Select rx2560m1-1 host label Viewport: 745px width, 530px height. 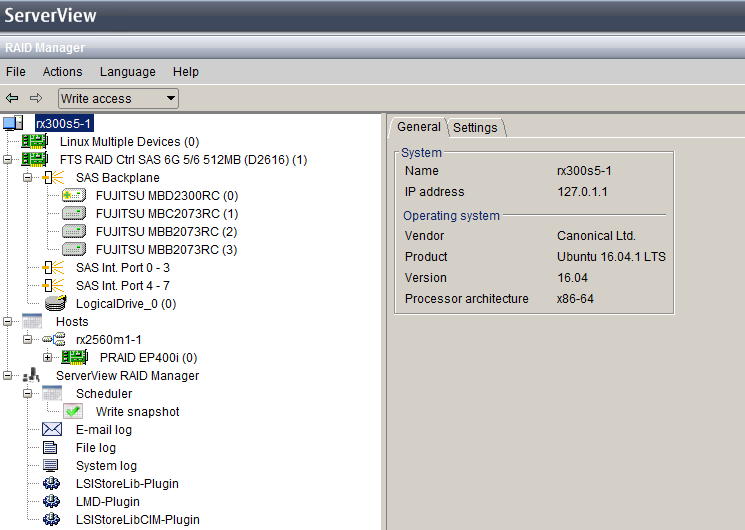108,340
